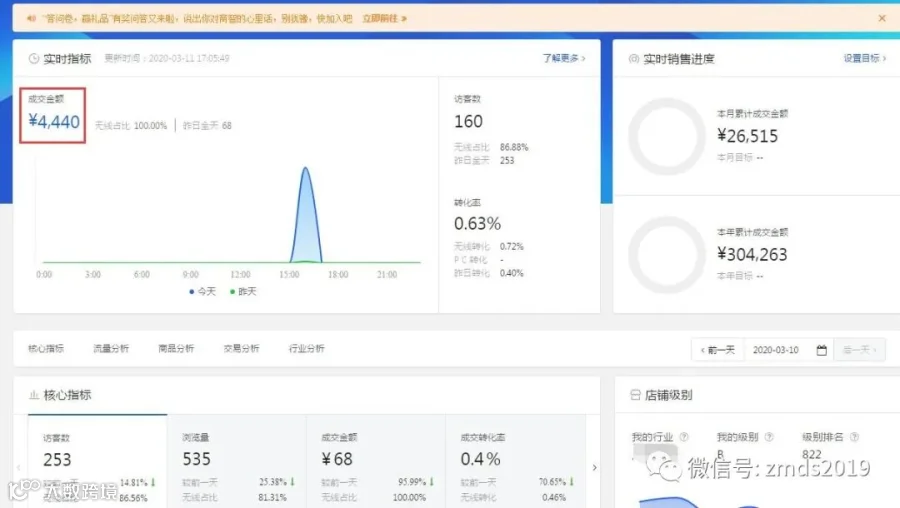
Task: Click the ¥26,515 monthly total
Action: (747, 136)
